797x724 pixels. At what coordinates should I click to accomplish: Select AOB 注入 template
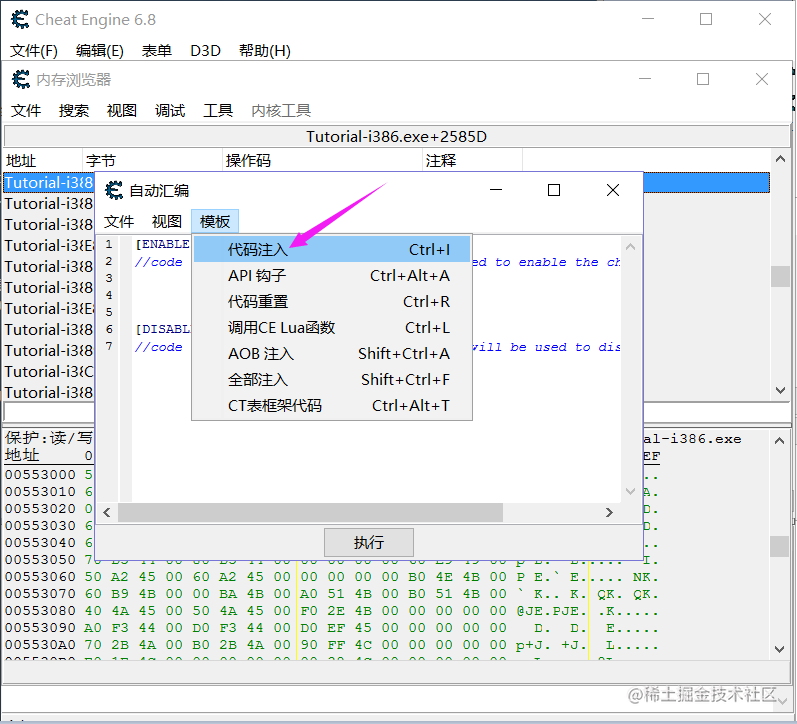pyautogui.click(x=332, y=353)
